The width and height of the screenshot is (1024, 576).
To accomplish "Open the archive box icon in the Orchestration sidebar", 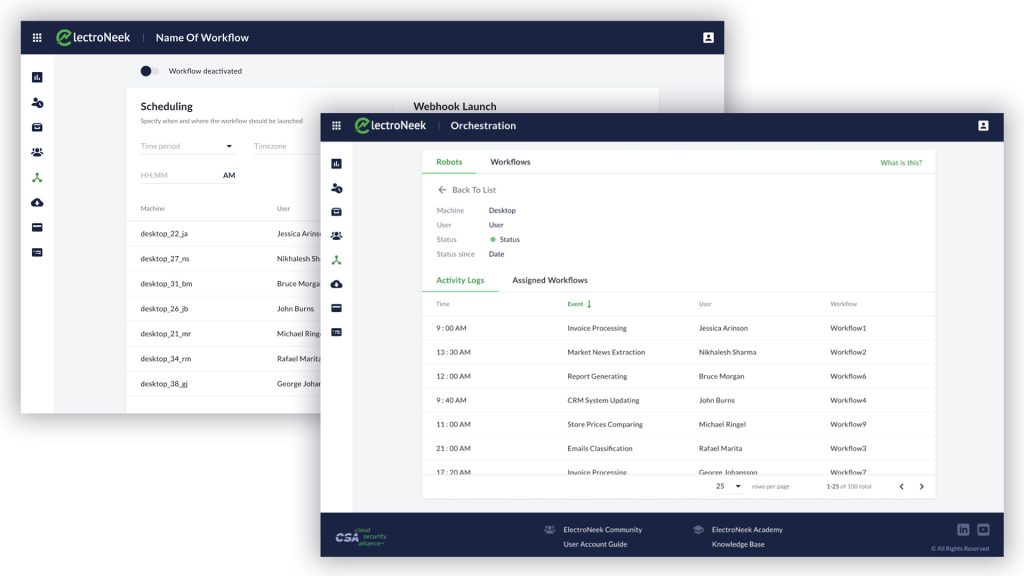I will [336, 212].
